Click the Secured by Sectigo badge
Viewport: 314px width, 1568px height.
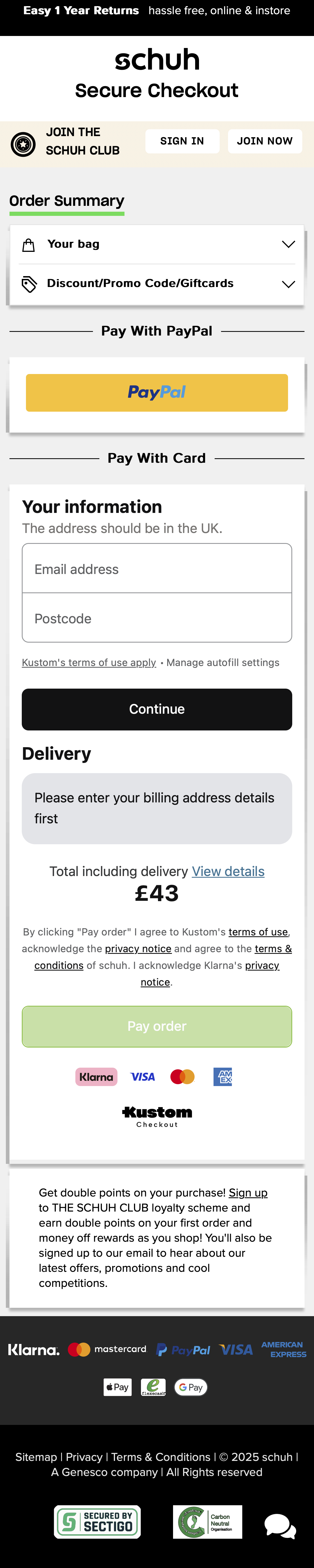point(97,1522)
